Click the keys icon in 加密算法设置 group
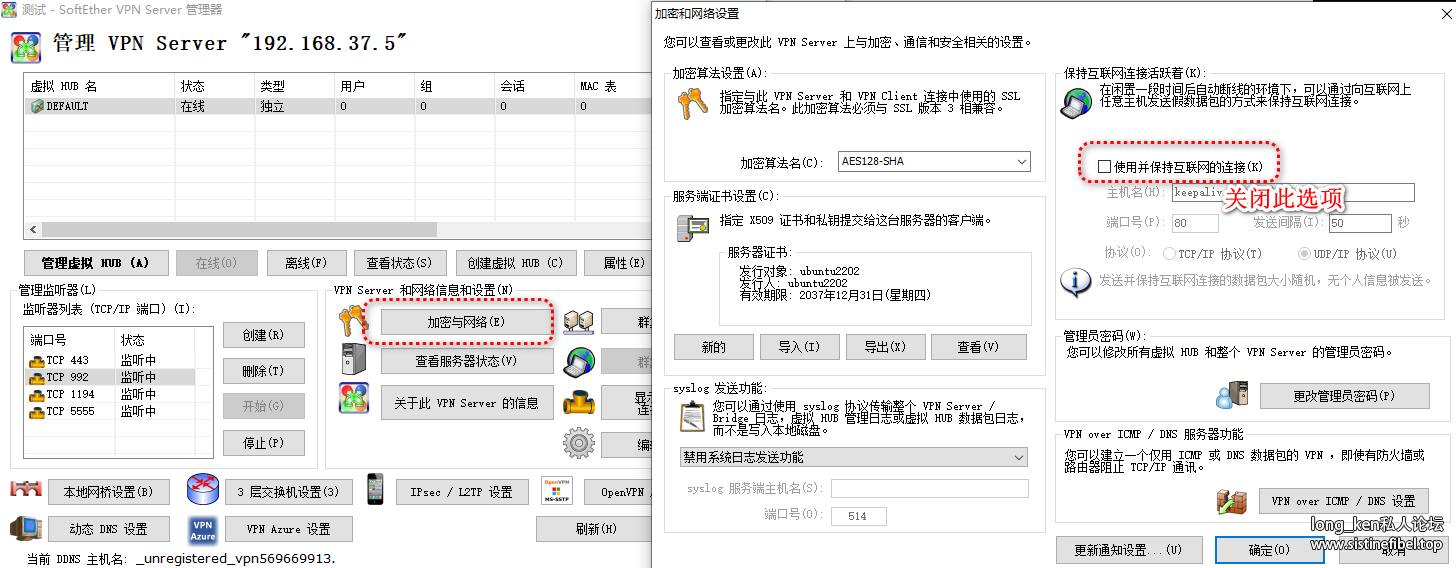 click(694, 105)
